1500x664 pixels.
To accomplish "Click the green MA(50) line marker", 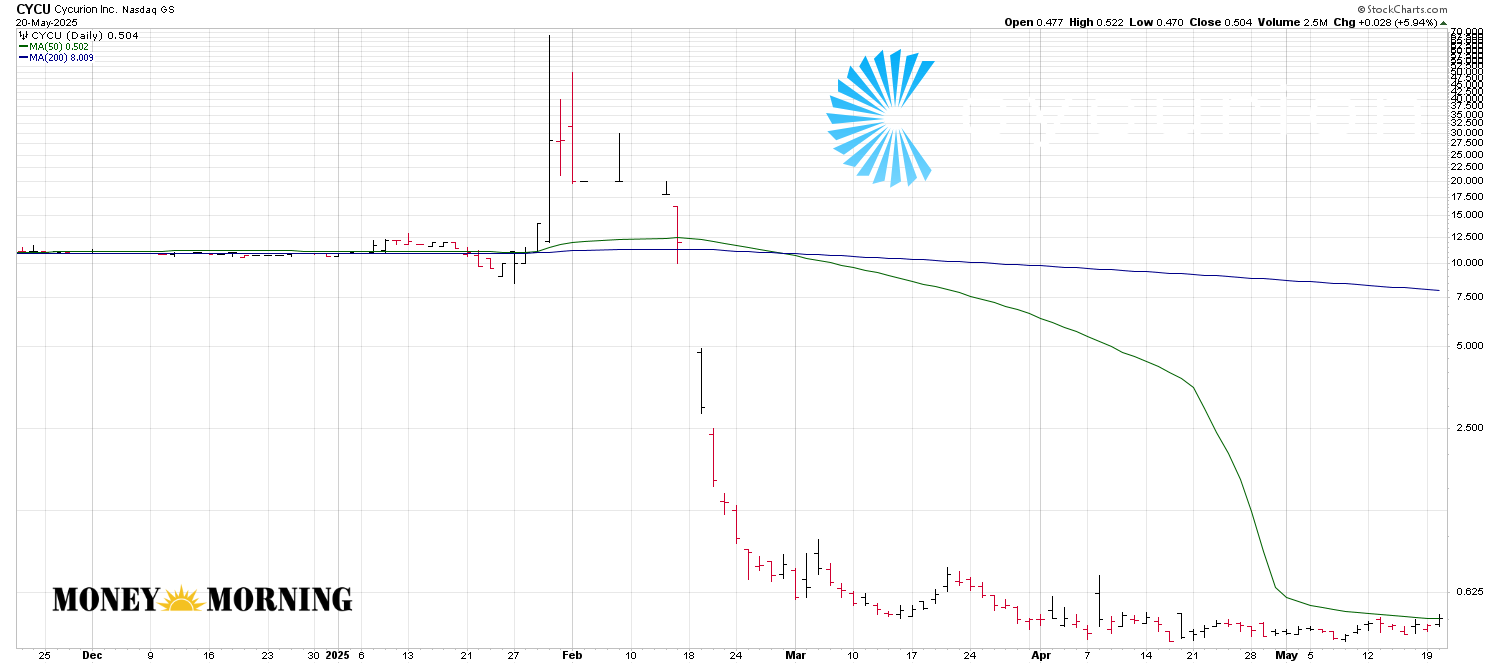I will 24,46.
